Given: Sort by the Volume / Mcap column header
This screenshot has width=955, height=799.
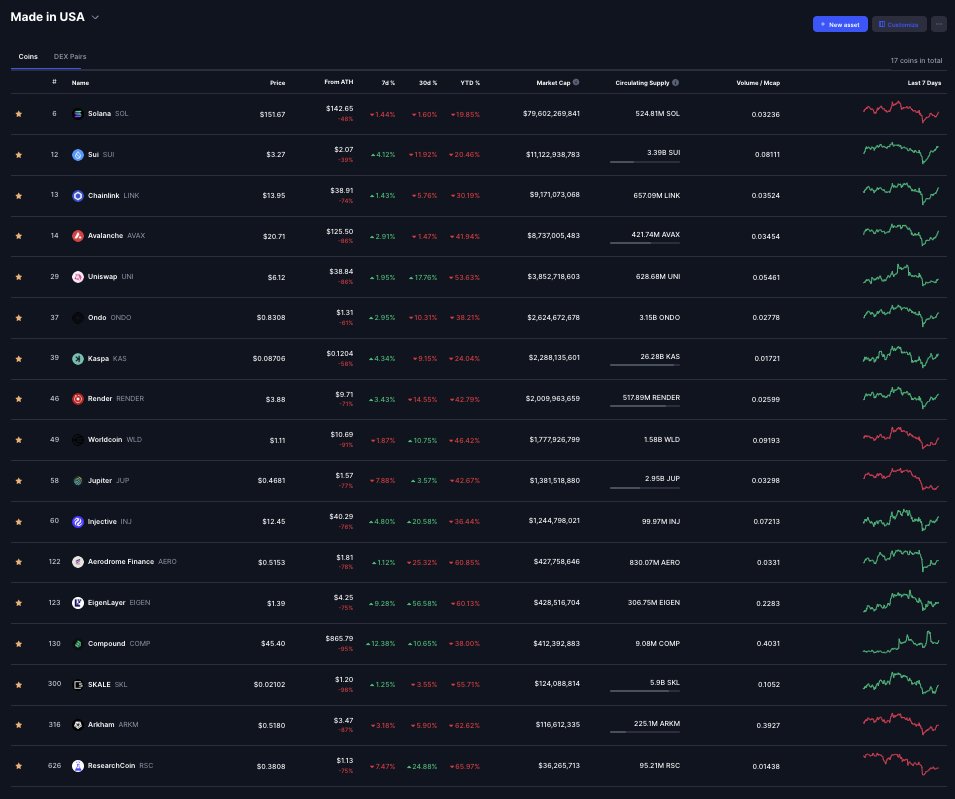Looking at the screenshot, I should point(758,83).
